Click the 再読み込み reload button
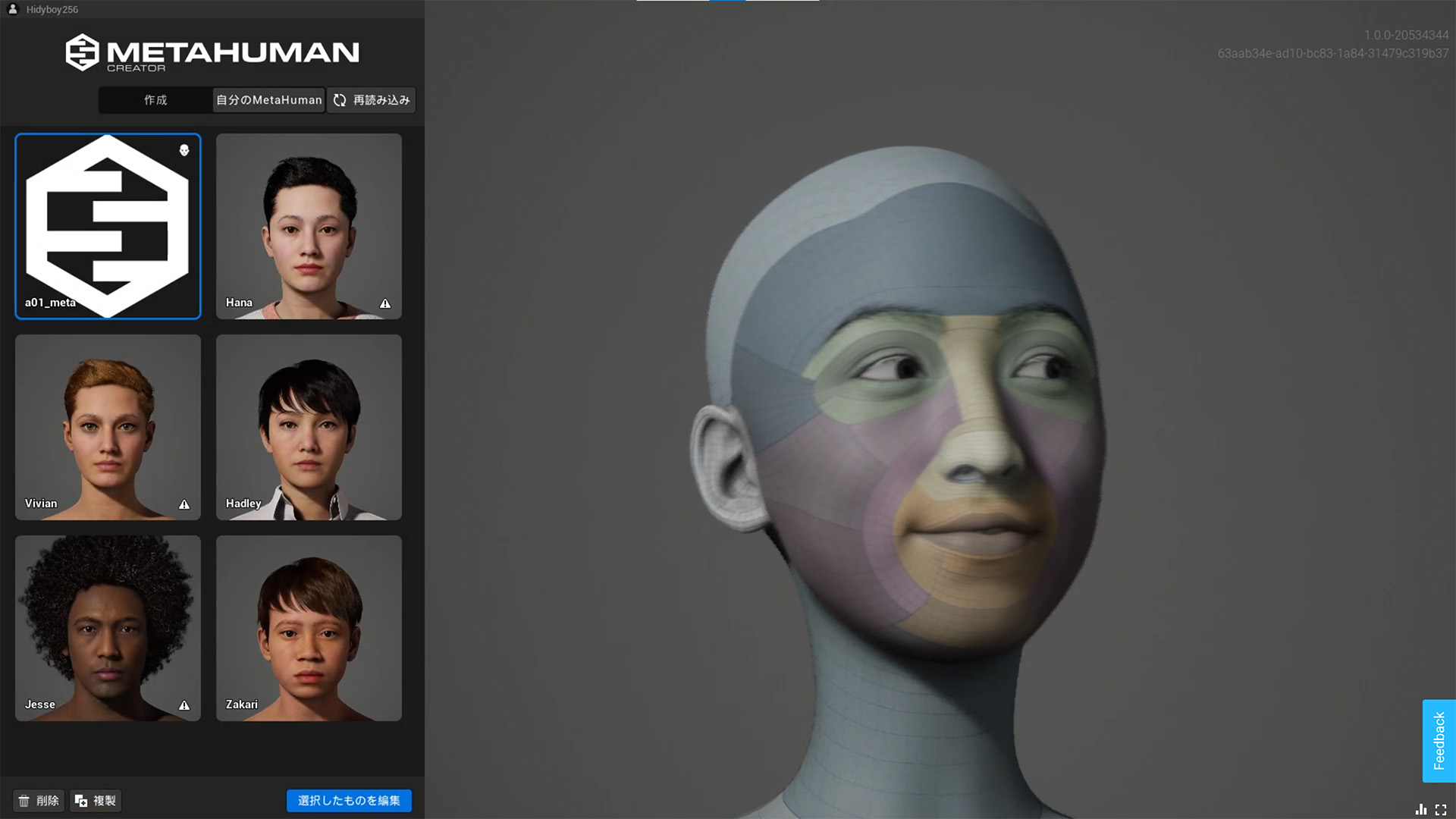Screen dimensions: 1456x819 (x=372, y=100)
